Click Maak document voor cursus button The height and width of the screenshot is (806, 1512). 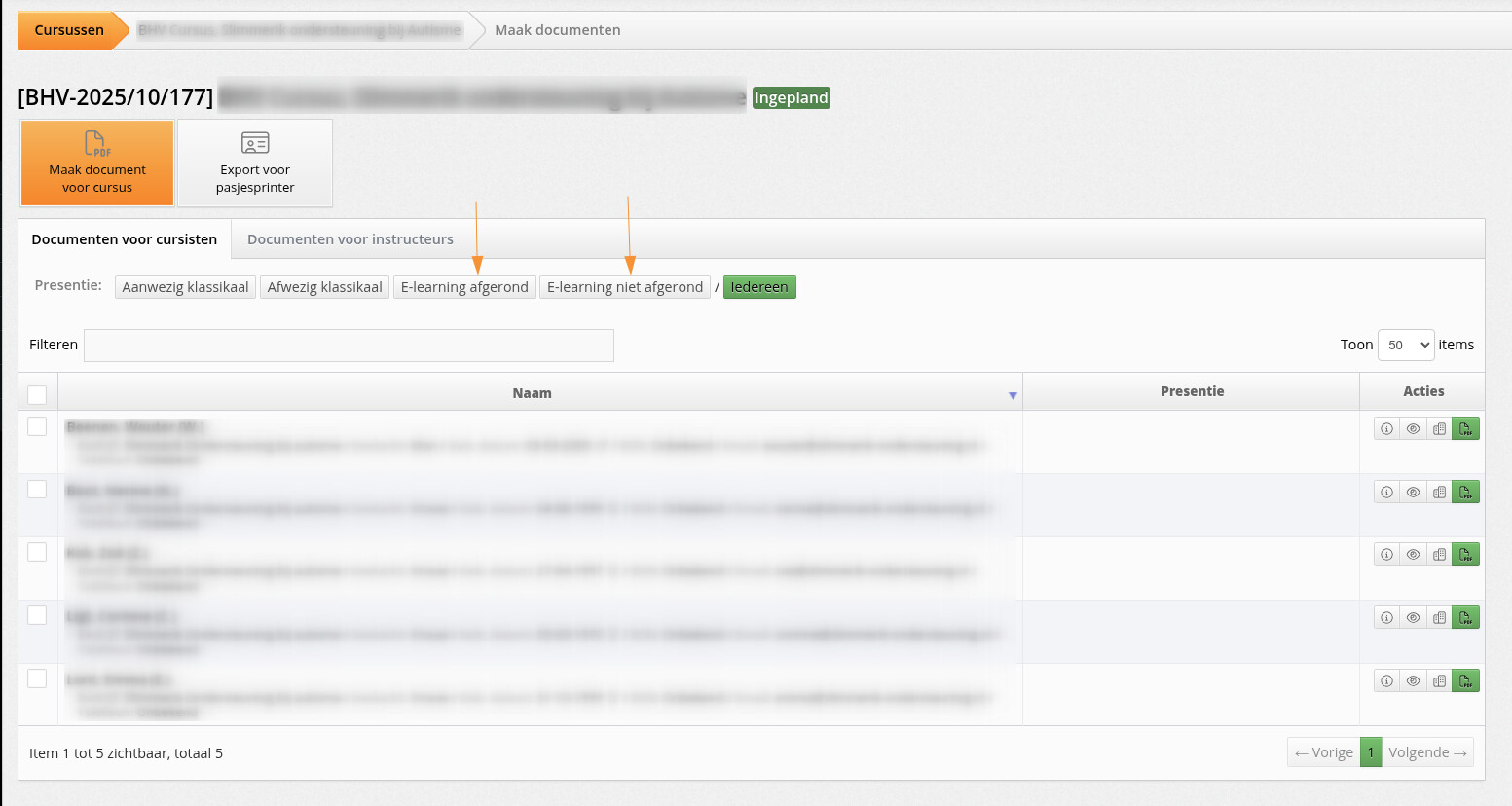point(97,164)
